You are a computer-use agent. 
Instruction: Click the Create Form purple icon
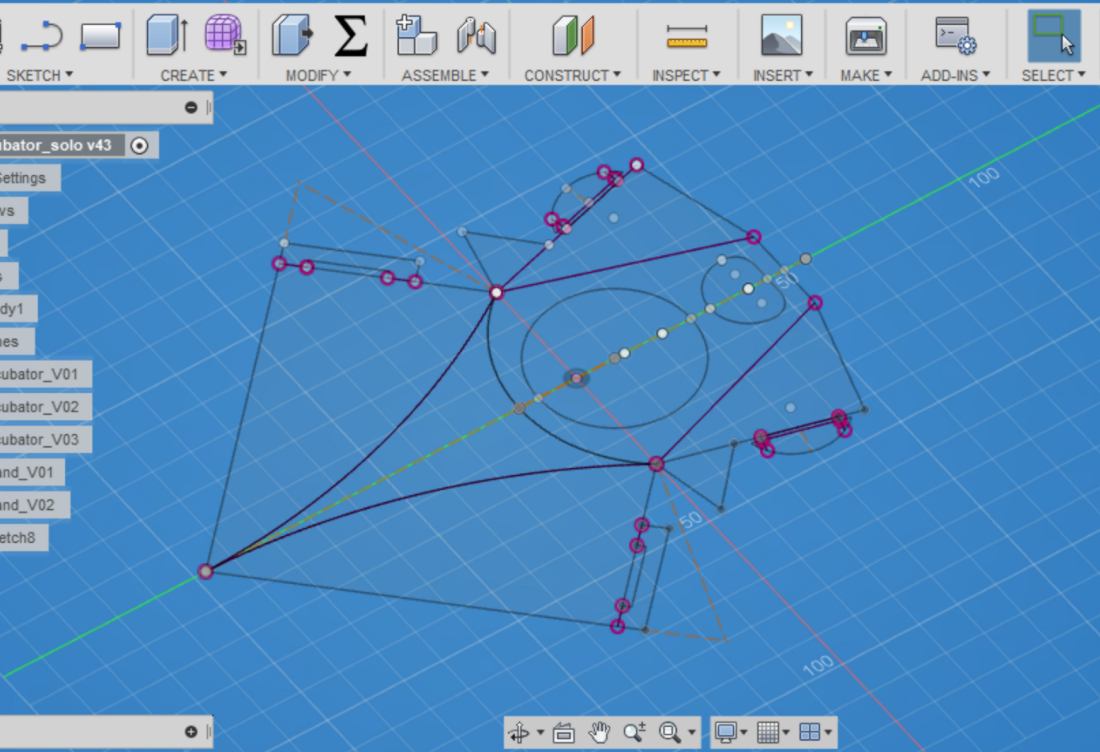[224, 34]
